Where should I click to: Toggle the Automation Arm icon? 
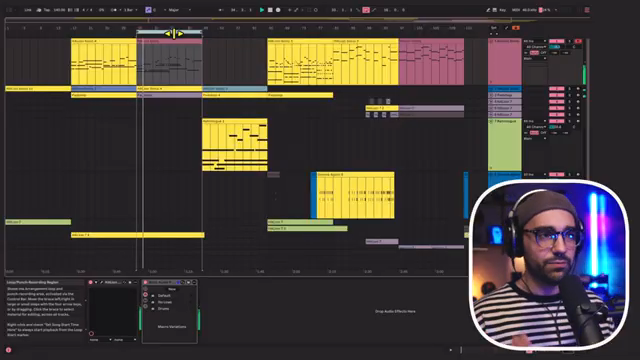(x=296, y=10)
